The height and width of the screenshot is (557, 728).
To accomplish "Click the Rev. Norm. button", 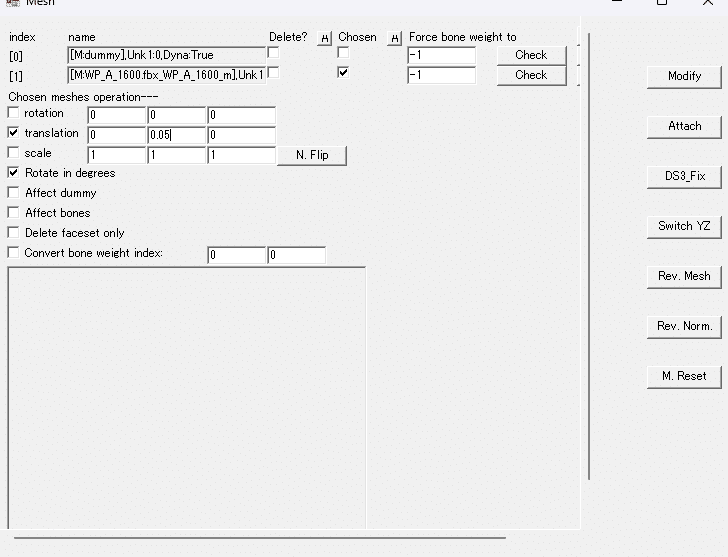I will pyautogui.click(x=684, y=327).
